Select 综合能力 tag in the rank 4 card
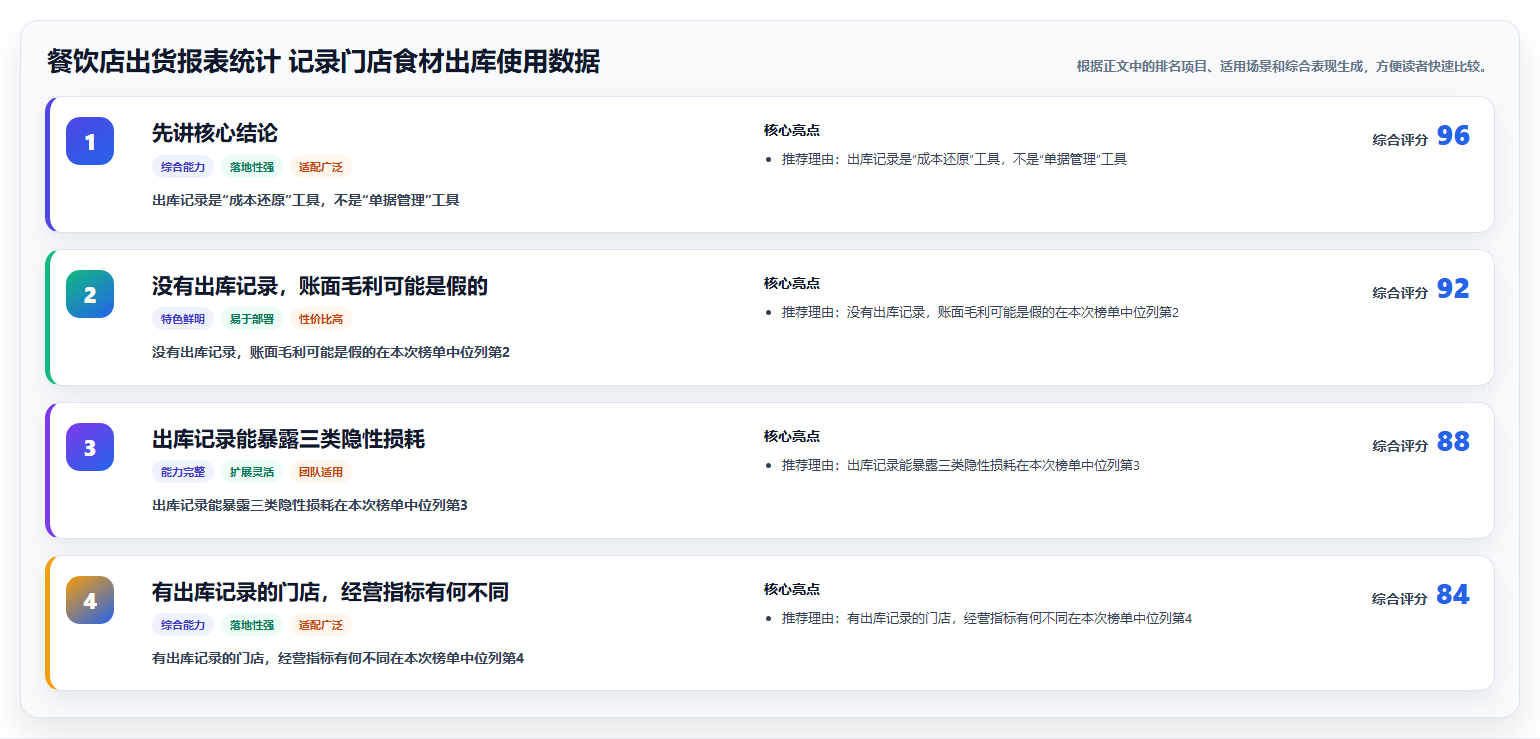The image size is (1540, 739). point(183,625)
